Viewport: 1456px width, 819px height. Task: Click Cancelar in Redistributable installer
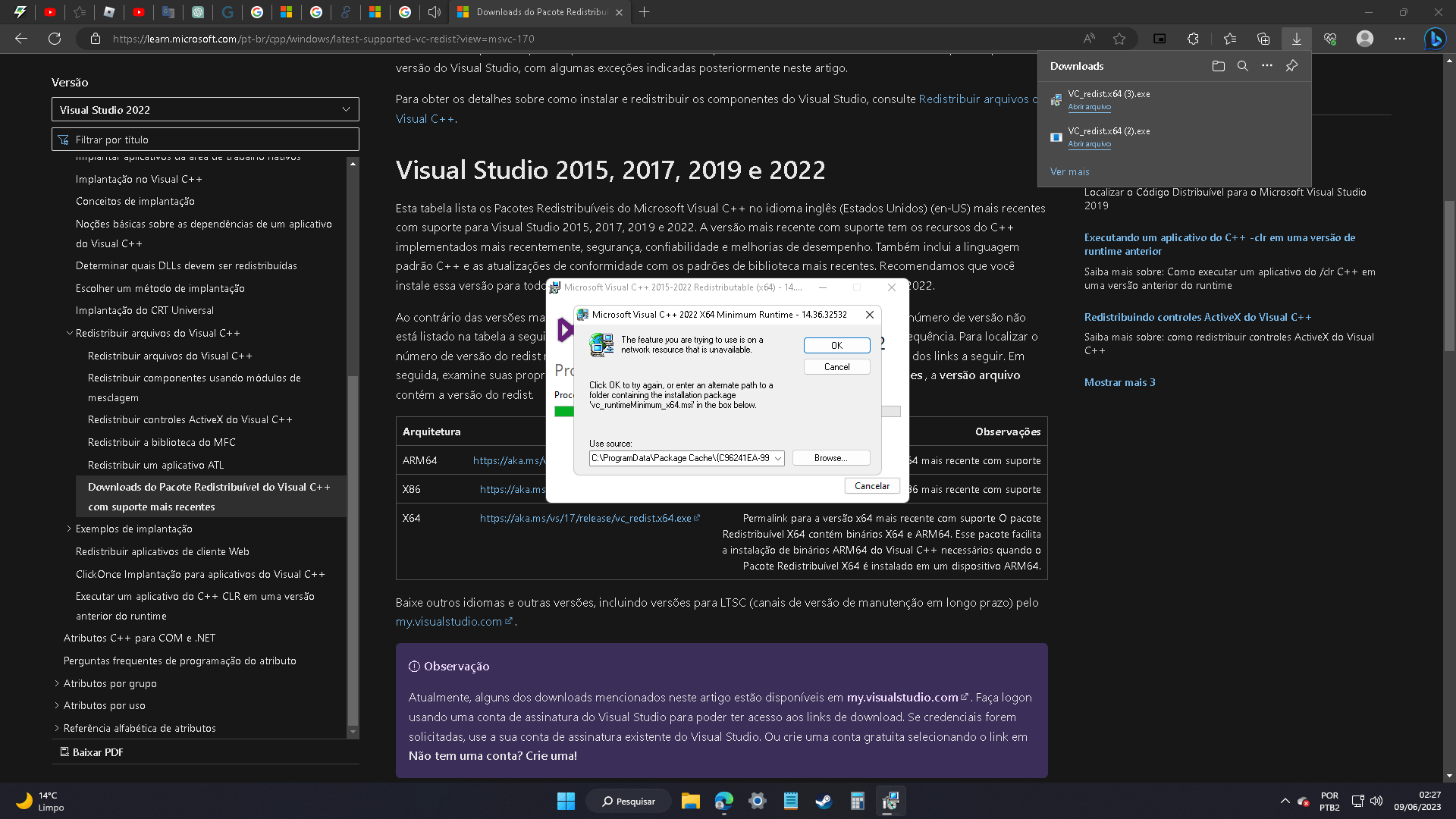(872, 486)
